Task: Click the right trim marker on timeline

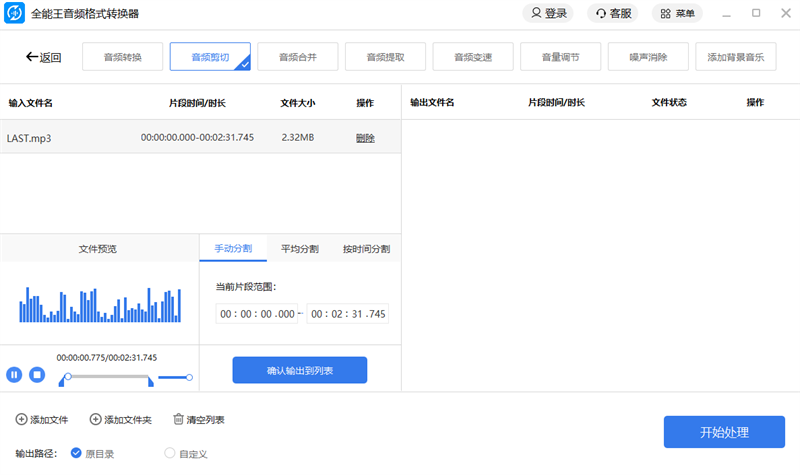Action: 151,381
